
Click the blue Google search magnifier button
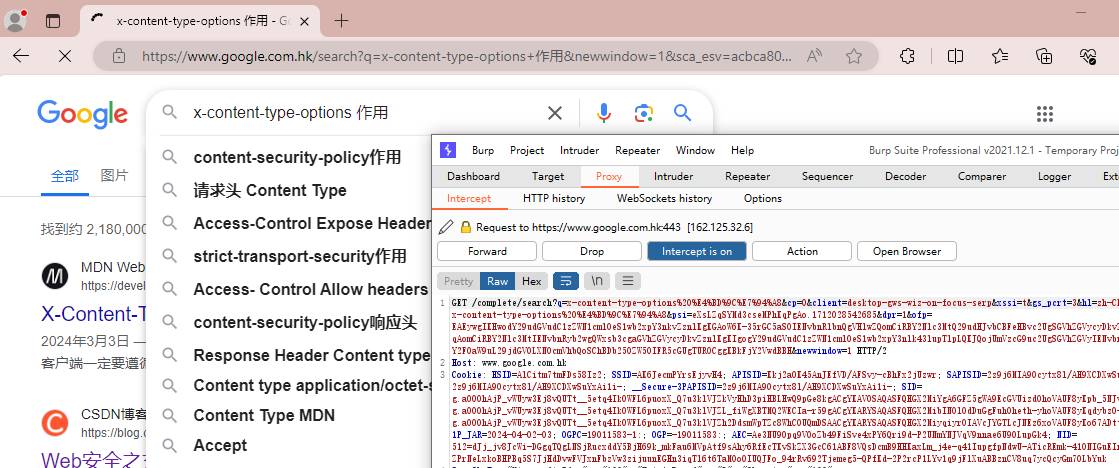point(683,113)
